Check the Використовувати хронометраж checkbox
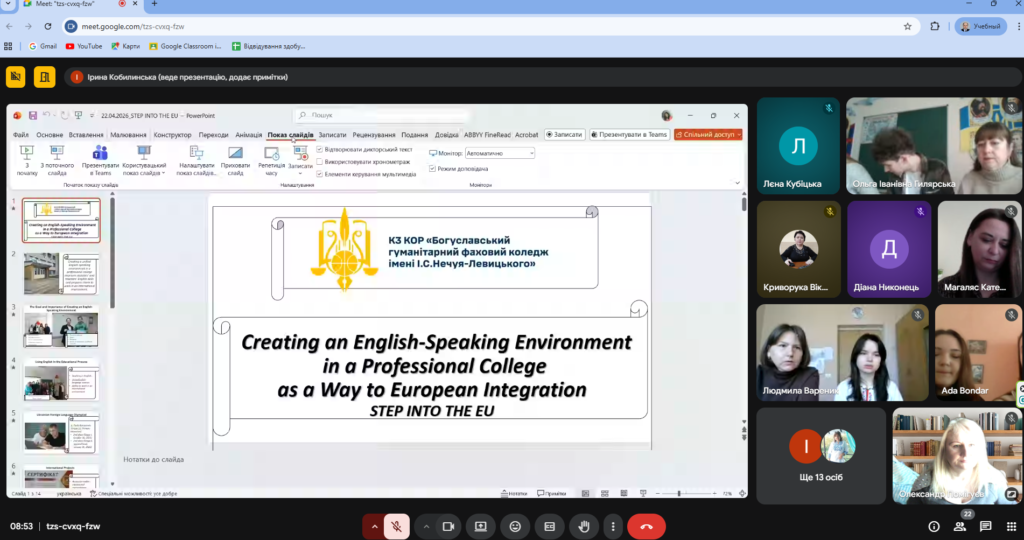Screen dimensions: 1024x540 click(x=320, y=161)
